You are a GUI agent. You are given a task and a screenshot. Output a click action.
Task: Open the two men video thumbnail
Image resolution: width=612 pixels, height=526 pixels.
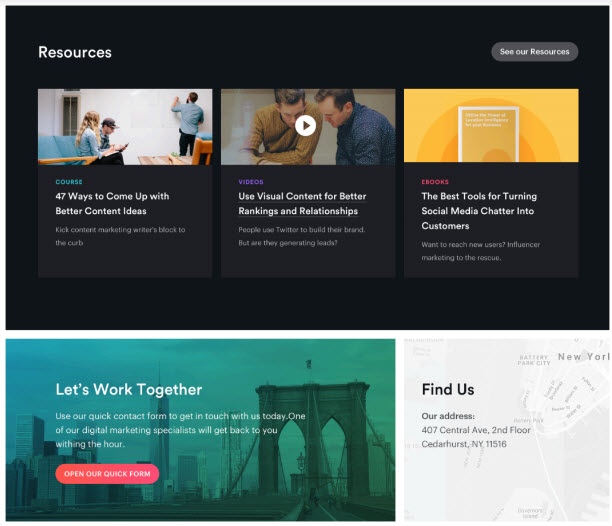click(x=308, y=127)
